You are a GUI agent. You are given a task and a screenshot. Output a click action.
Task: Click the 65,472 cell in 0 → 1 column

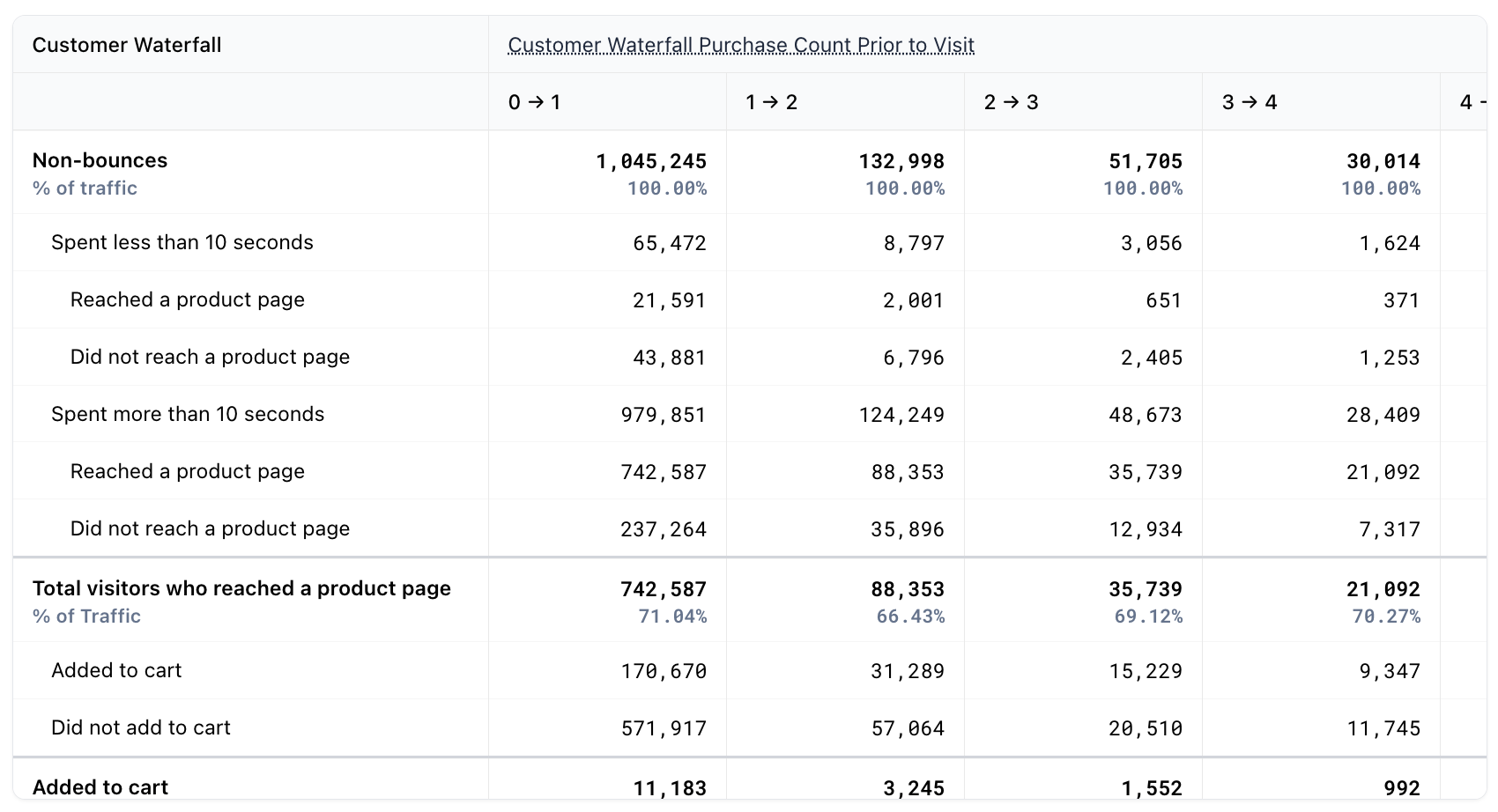pos(669,243)
